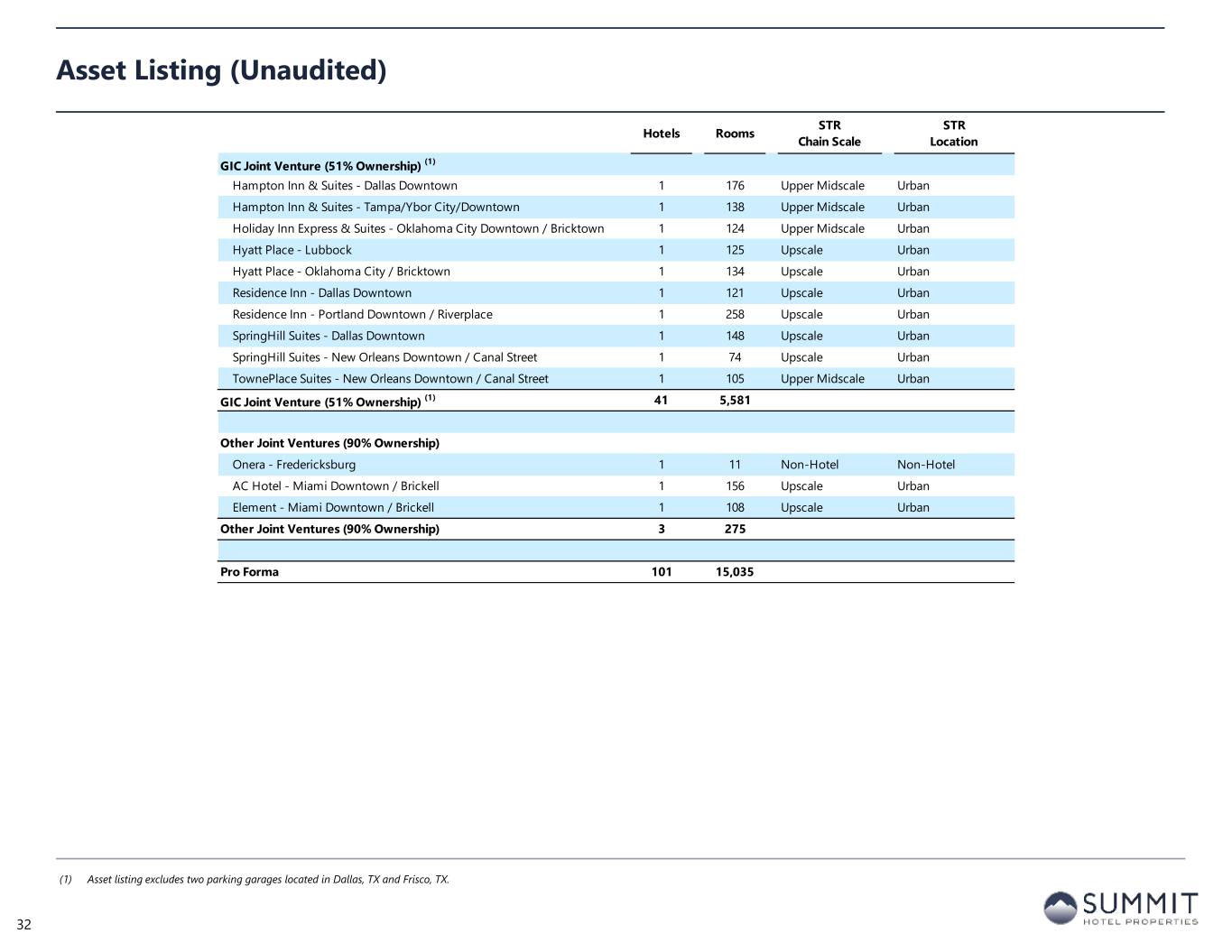Select the "Rooms" column header
This screenshot has height=952, width=1232.
pos(735,134)
